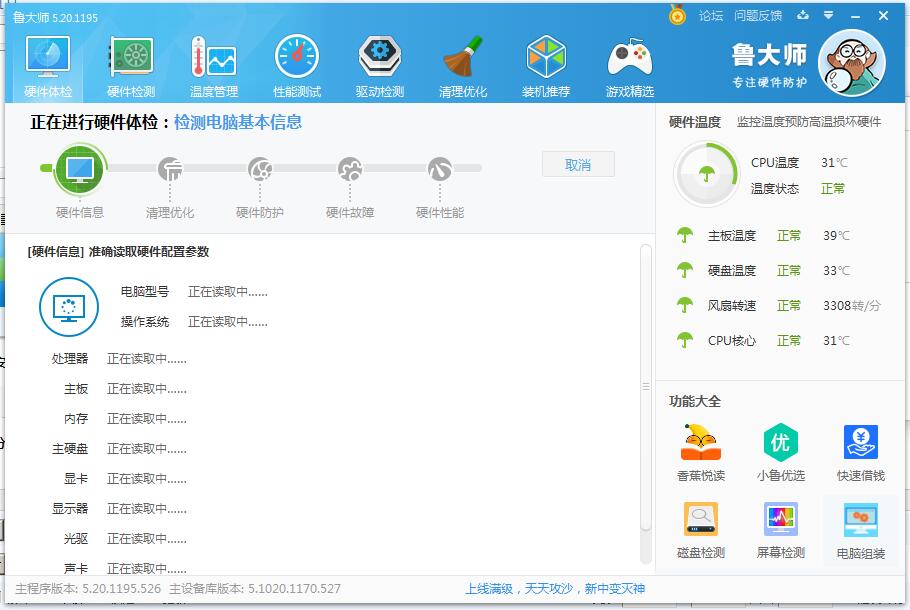Click the 处理器 row label
The height and width of the screenshot is (610, 910).
70,359
